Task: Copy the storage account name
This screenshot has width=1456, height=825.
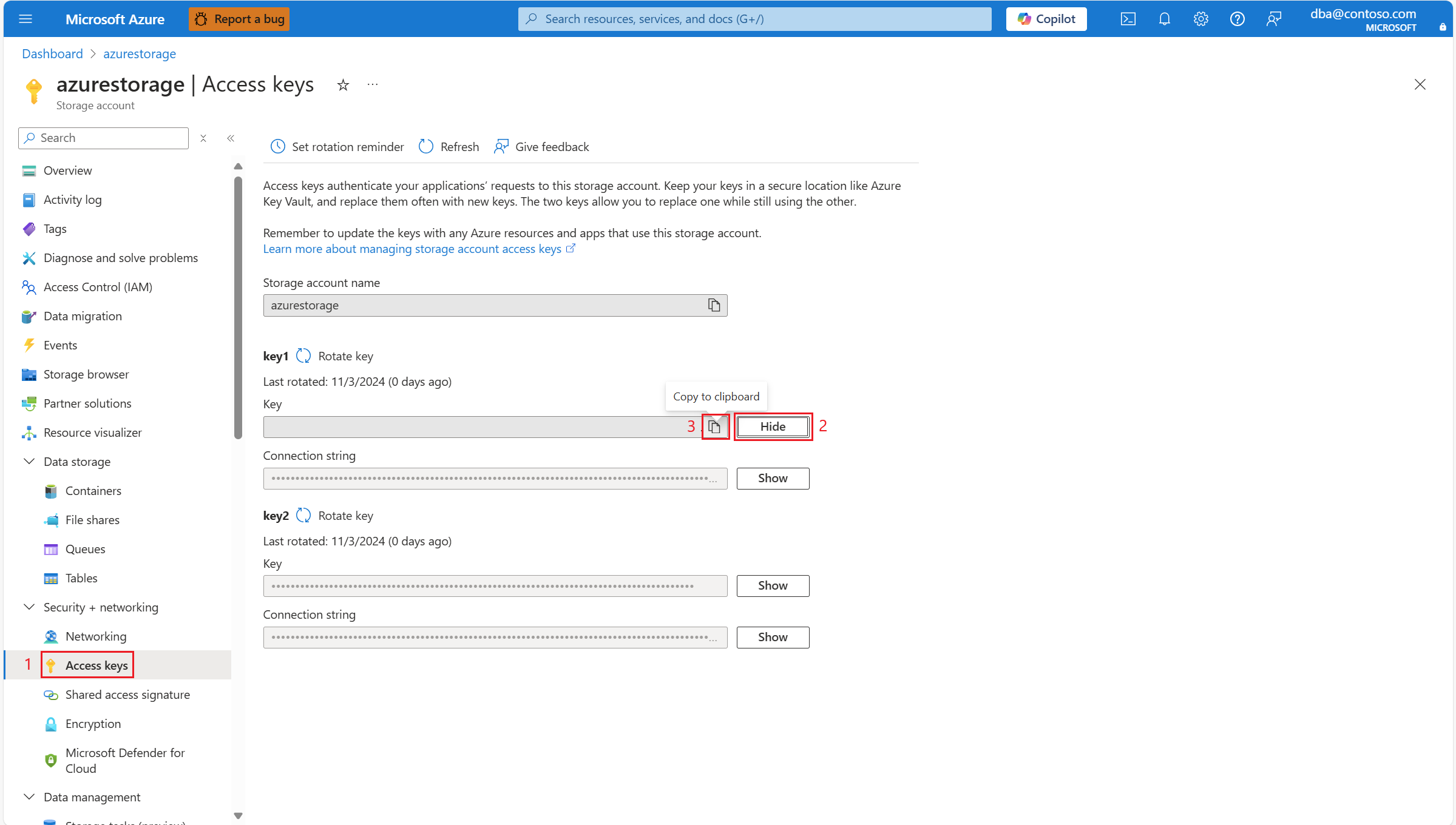Action: pos(714,305)
